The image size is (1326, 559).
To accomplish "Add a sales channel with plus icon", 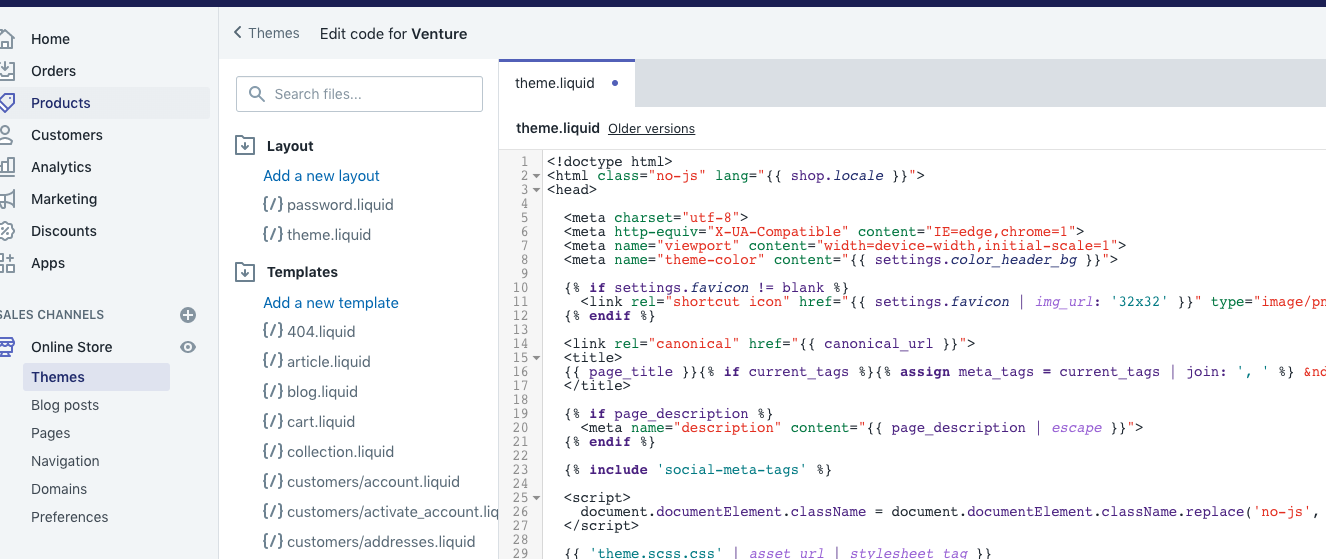I will pyautogui.click(x=188, y=315).
